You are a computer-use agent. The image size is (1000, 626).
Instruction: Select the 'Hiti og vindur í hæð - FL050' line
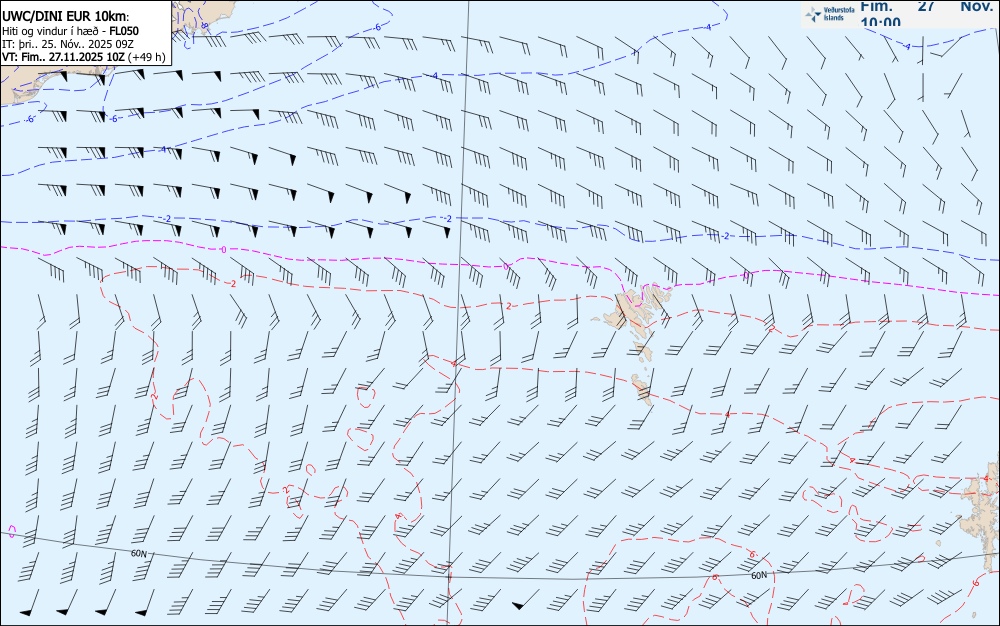(70, 31)
